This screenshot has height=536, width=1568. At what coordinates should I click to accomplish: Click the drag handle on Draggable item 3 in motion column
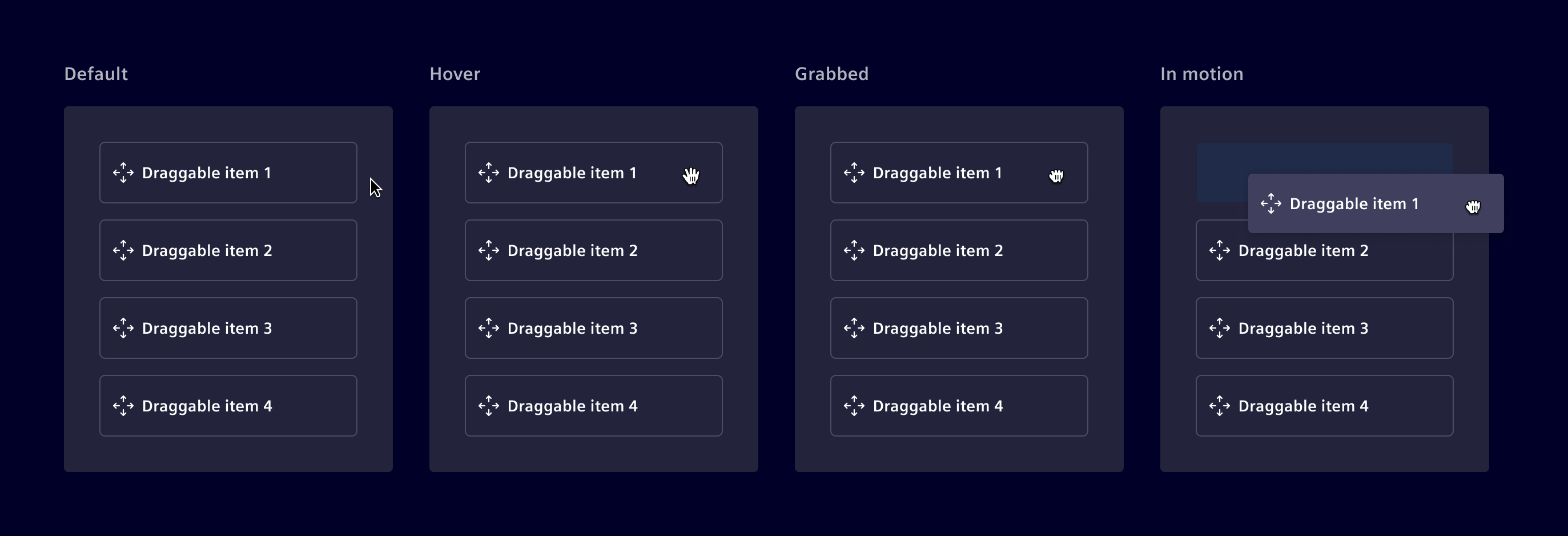click(x=1220, y=329)
